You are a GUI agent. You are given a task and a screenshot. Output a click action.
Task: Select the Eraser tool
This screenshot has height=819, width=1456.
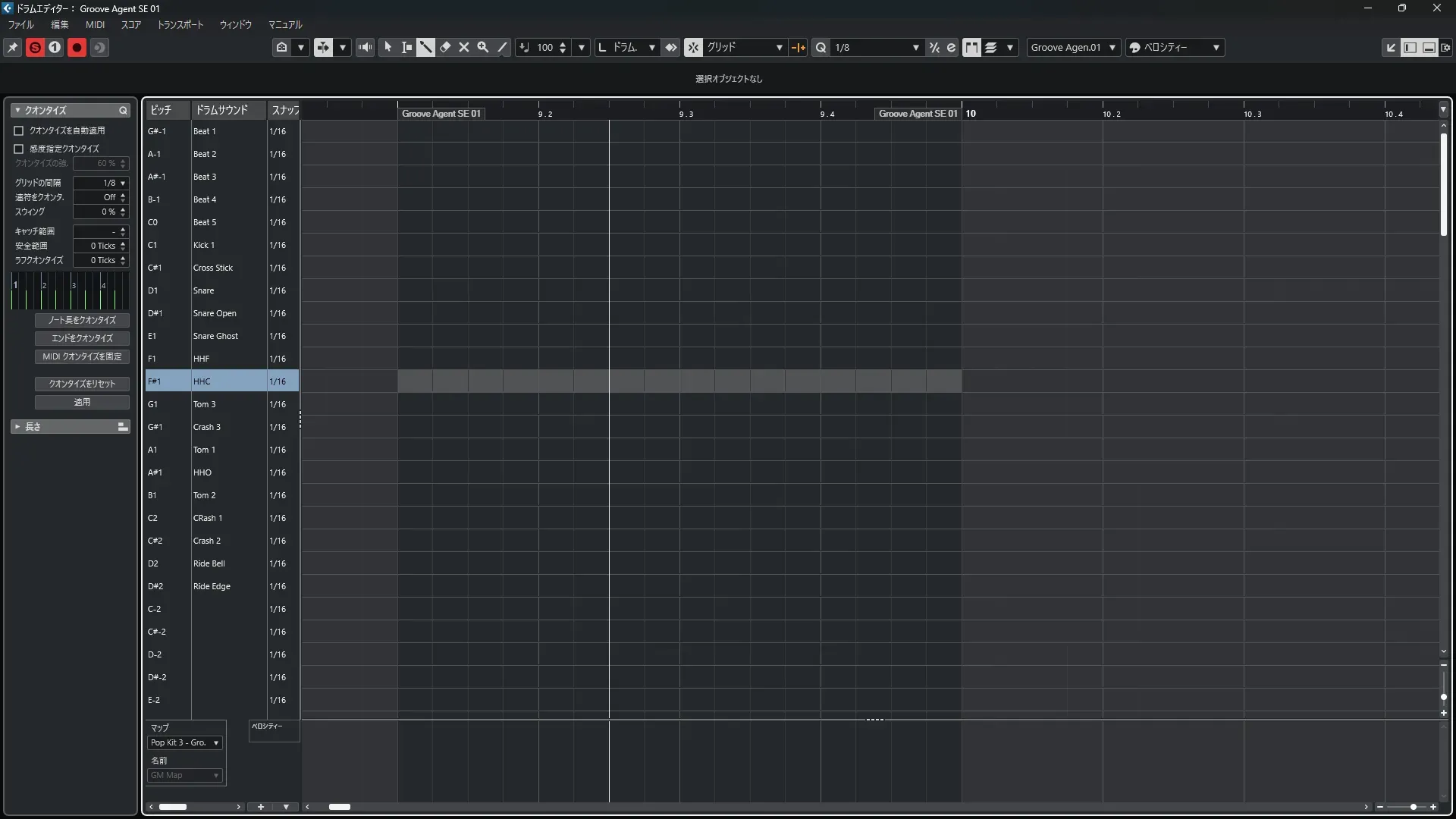[x=445, y=47]
